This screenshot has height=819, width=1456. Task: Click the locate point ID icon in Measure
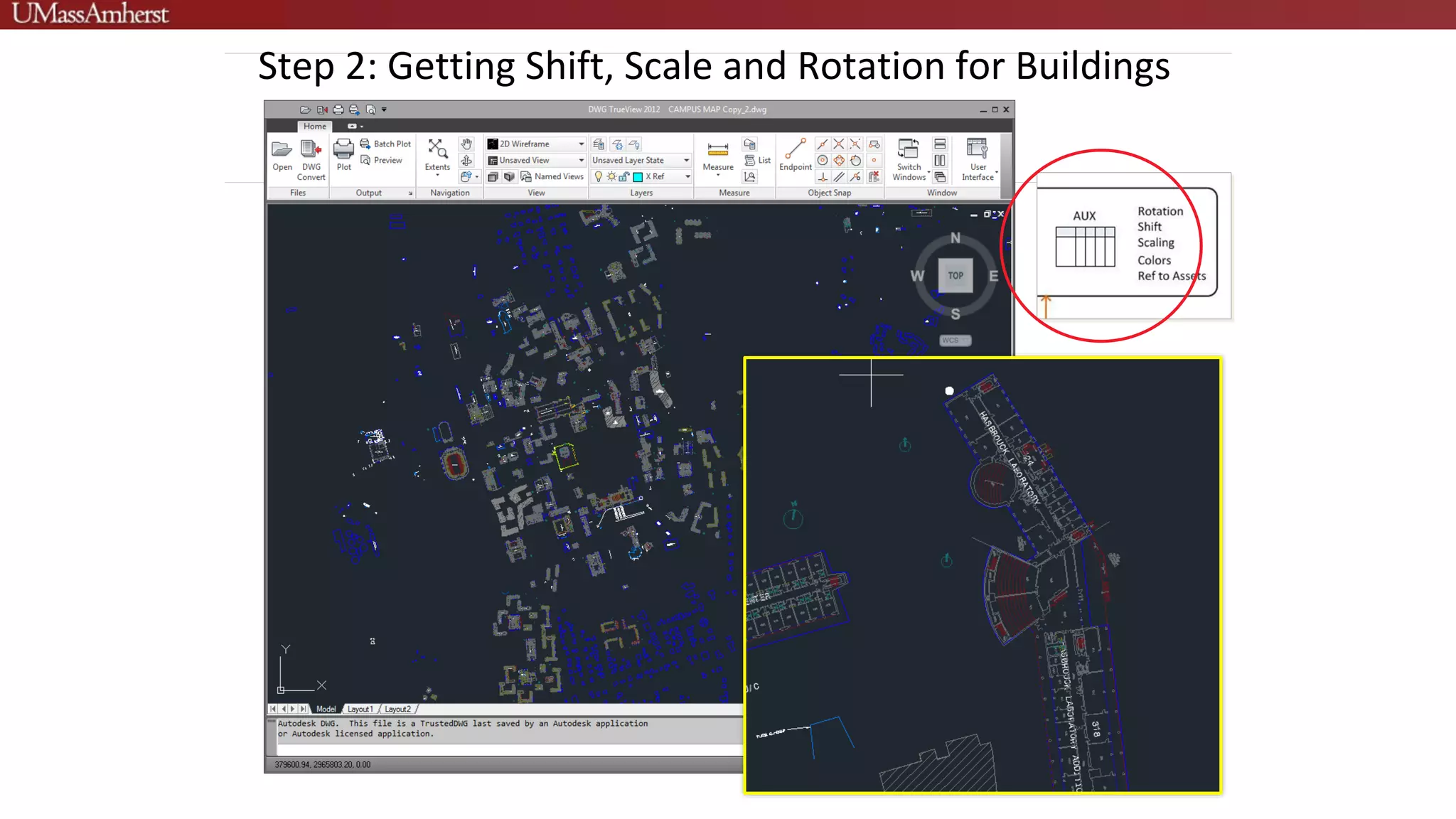tap(749, 176)
